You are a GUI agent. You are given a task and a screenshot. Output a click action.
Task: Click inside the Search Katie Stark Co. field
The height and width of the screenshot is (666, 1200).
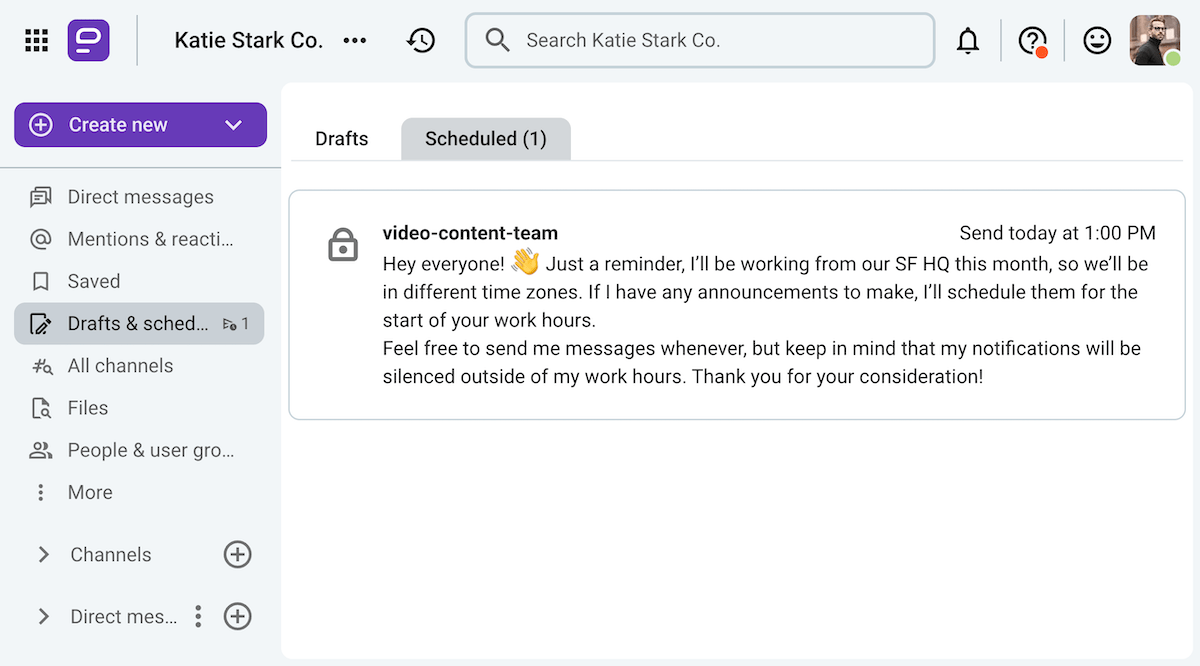[700, 40]
